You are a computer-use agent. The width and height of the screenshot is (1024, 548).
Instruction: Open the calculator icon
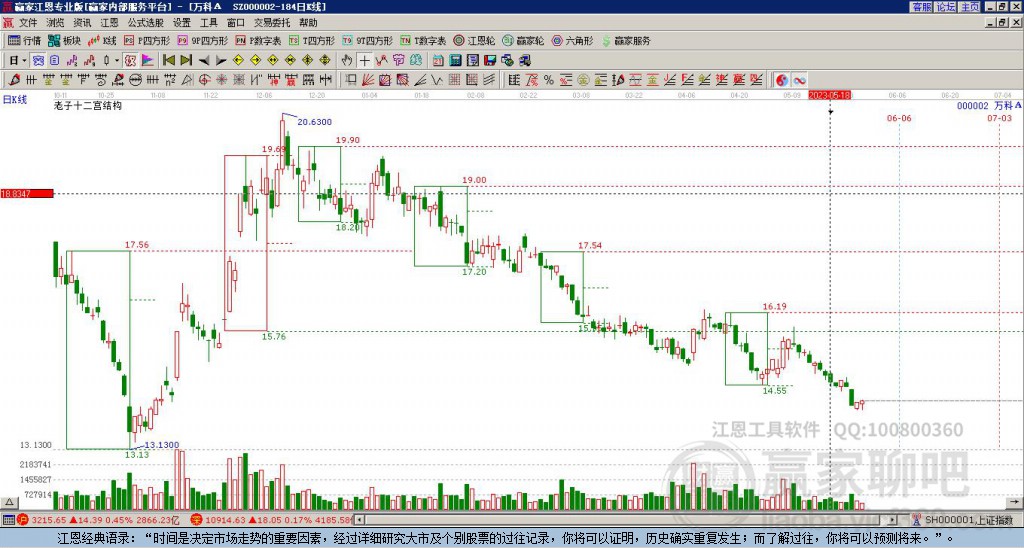click(x=455, y=61)
